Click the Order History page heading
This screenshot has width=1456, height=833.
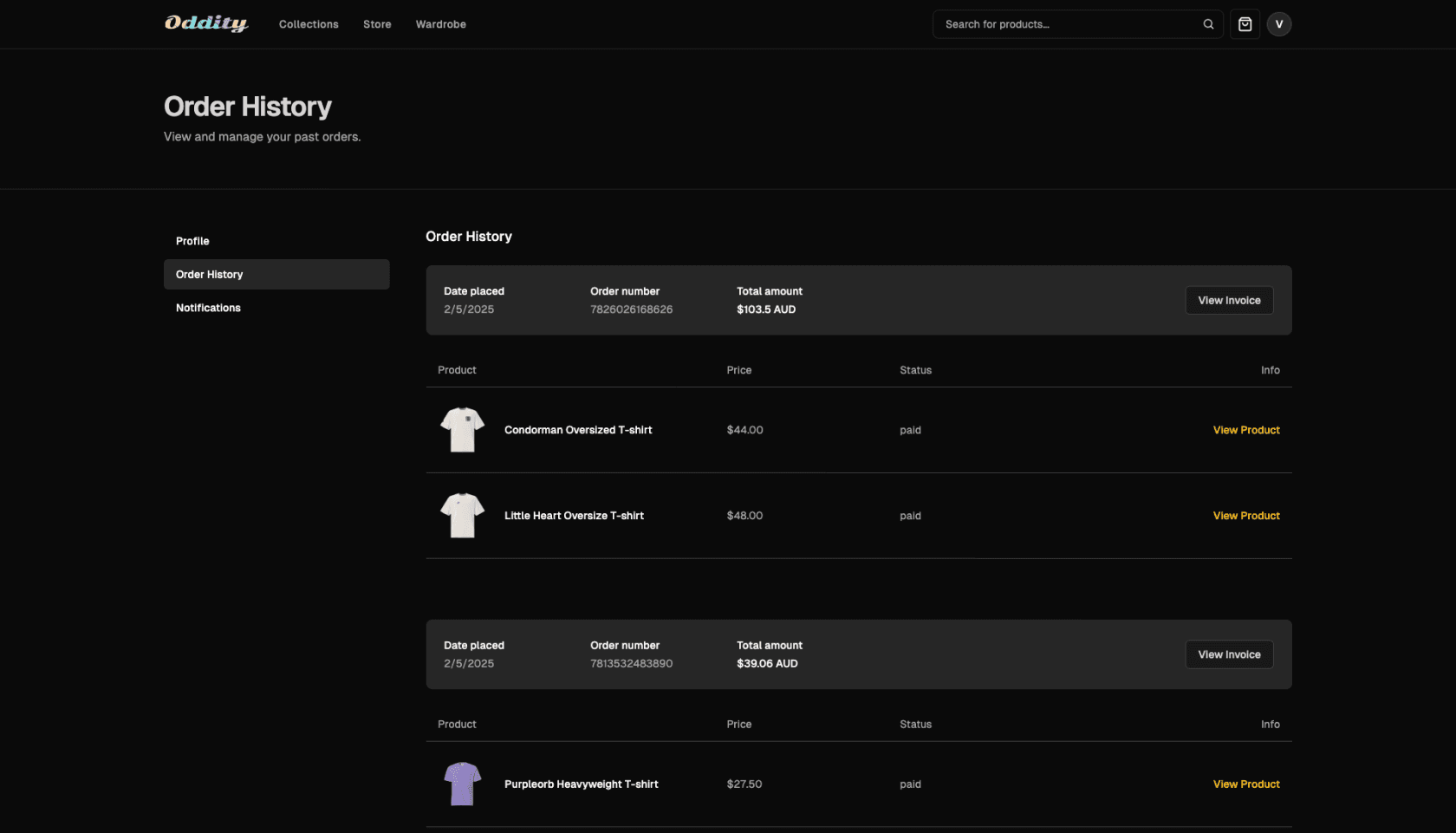[248, 106]
